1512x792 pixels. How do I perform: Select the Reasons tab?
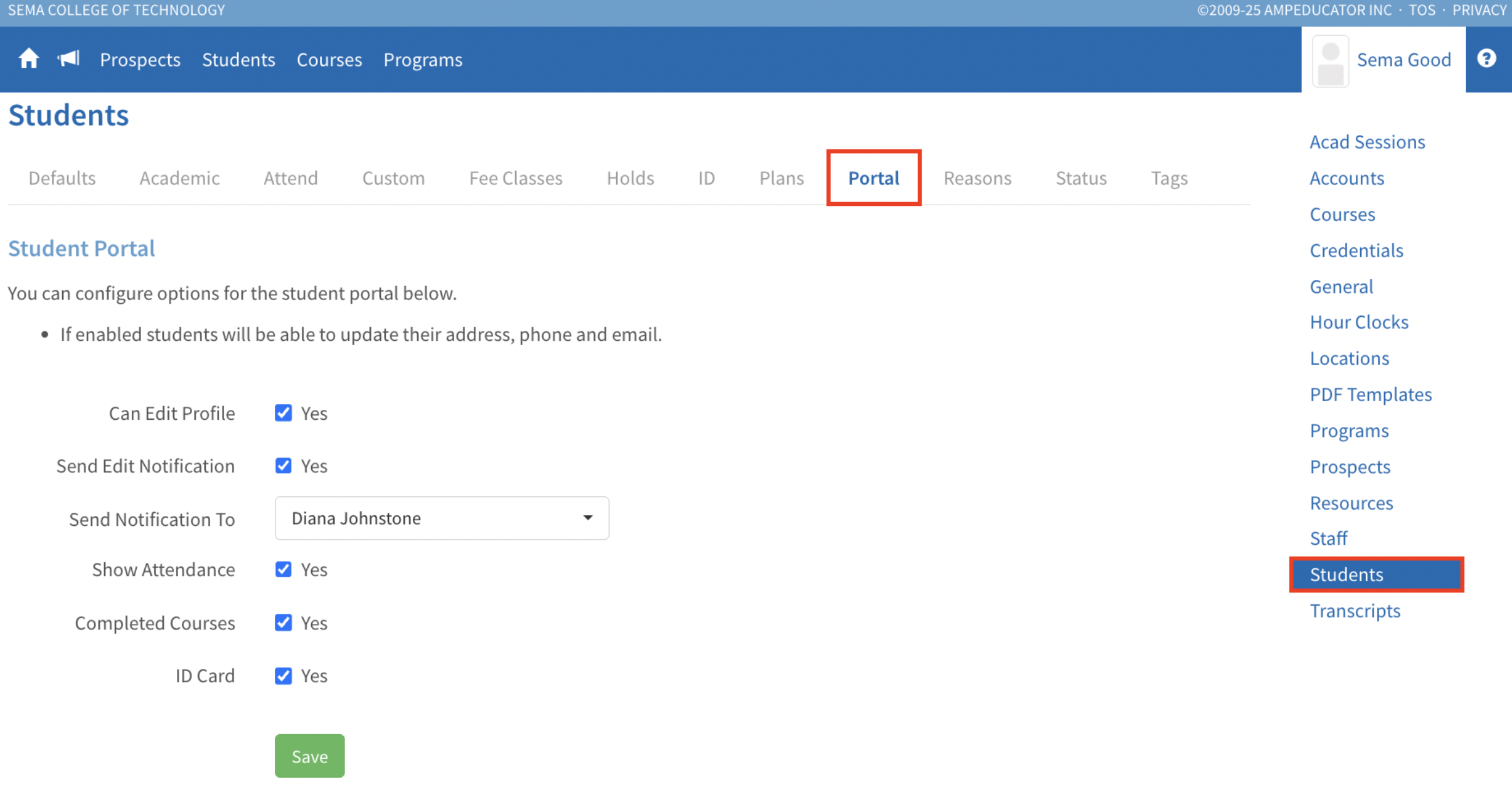coord(977,178)
